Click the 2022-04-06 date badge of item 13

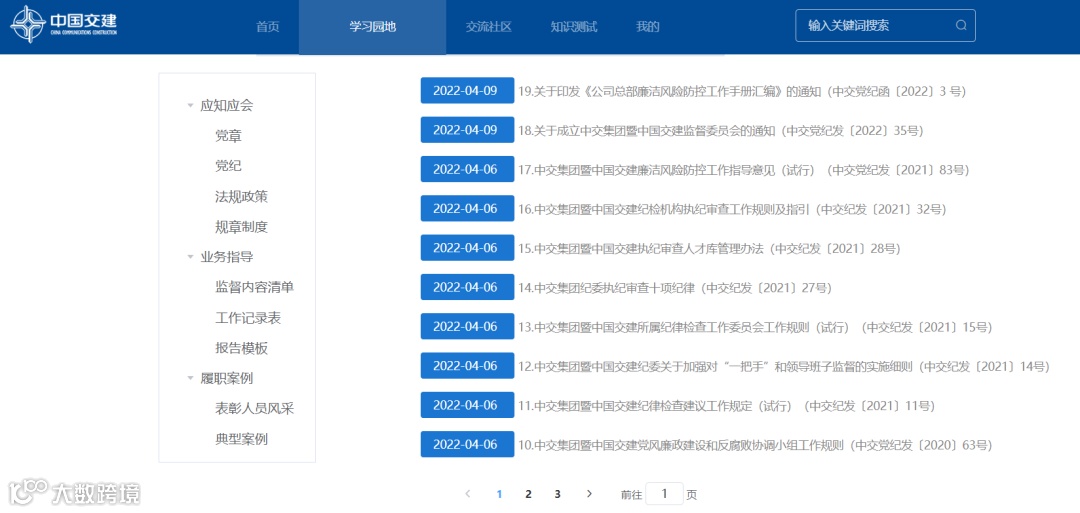coord(467,327)
